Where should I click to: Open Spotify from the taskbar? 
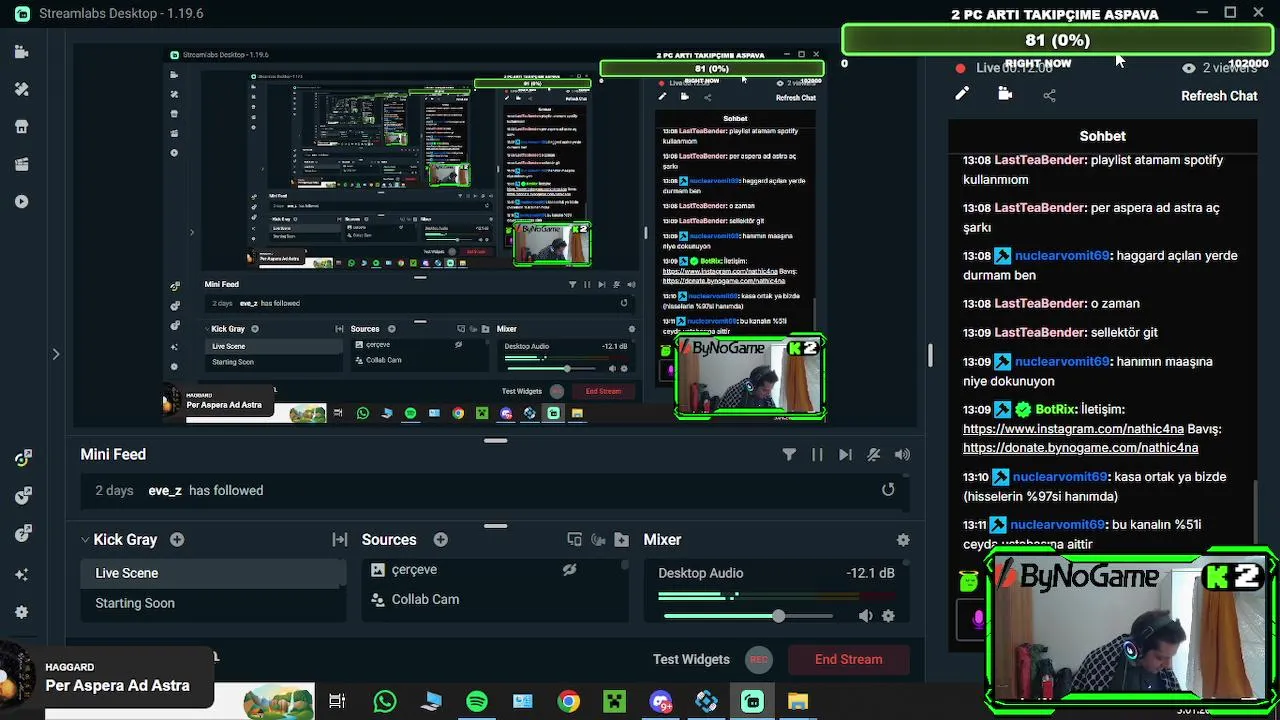(x=477, y=701)
